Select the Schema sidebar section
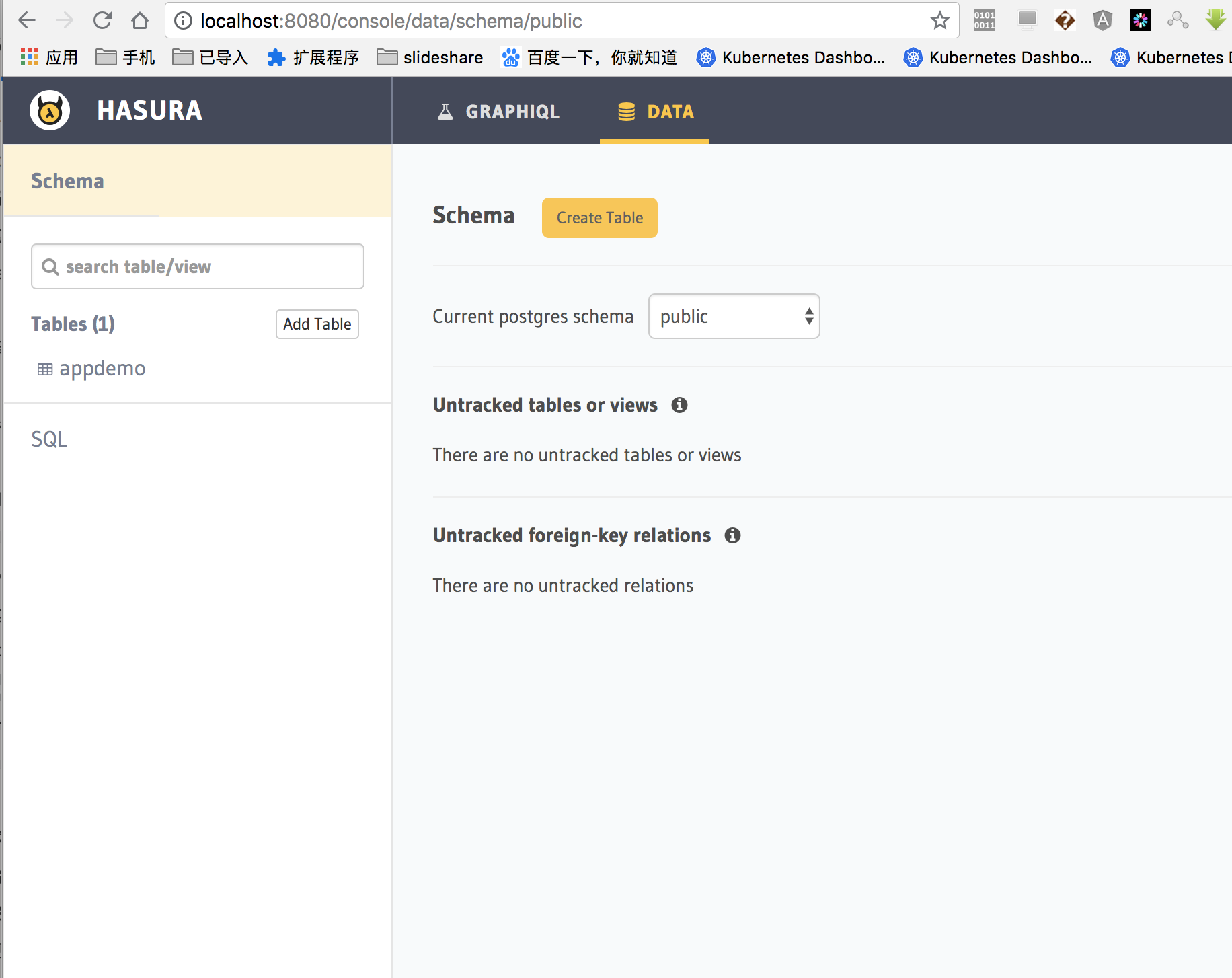 click(198, 181)
